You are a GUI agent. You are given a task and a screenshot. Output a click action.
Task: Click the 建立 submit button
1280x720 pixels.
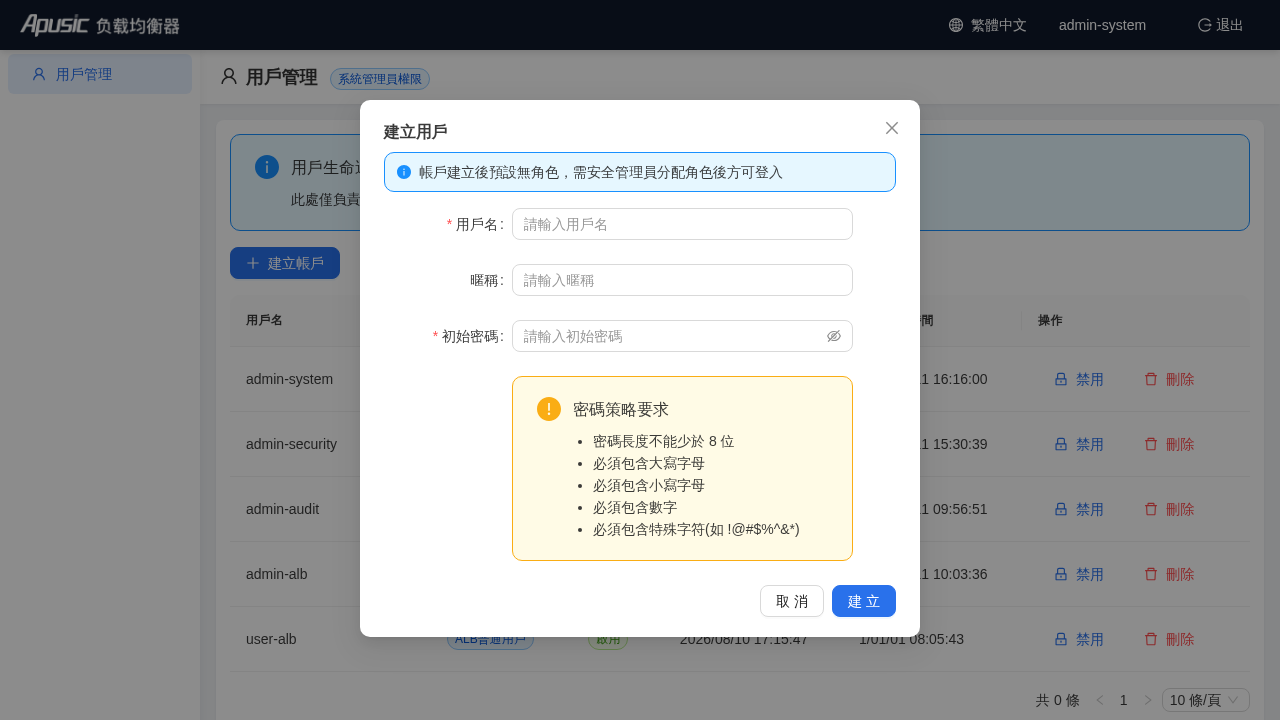click(x=864, y=601)
